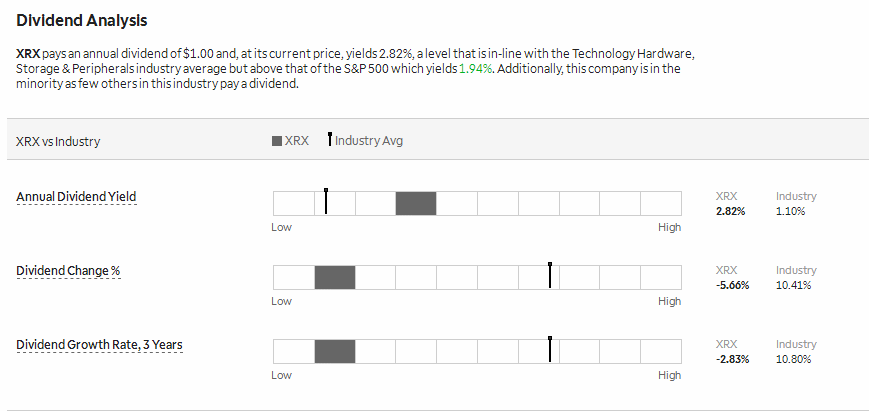Click the industry marker on Dividend Growth Rate bar
Screen dimensions: 869x411
tap(550, 349)
